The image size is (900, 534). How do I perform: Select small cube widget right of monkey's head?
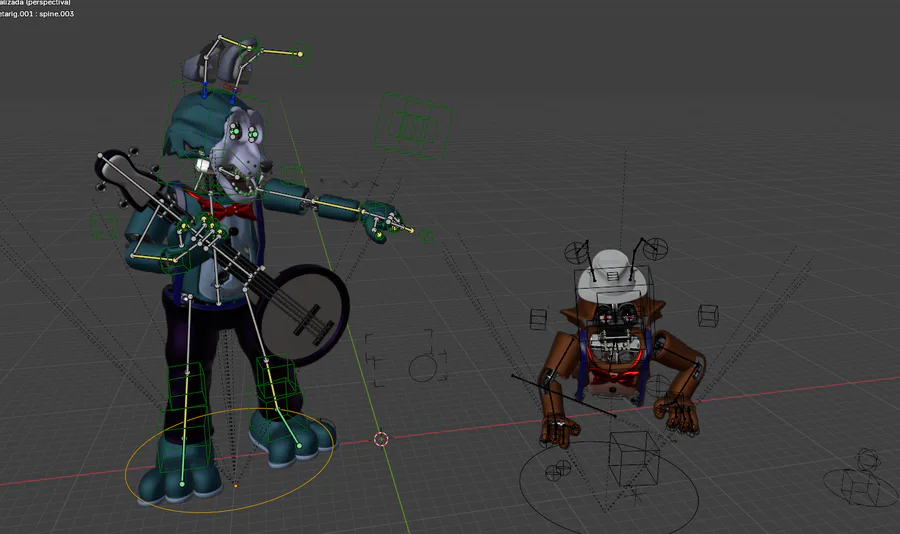click(708, 316)
